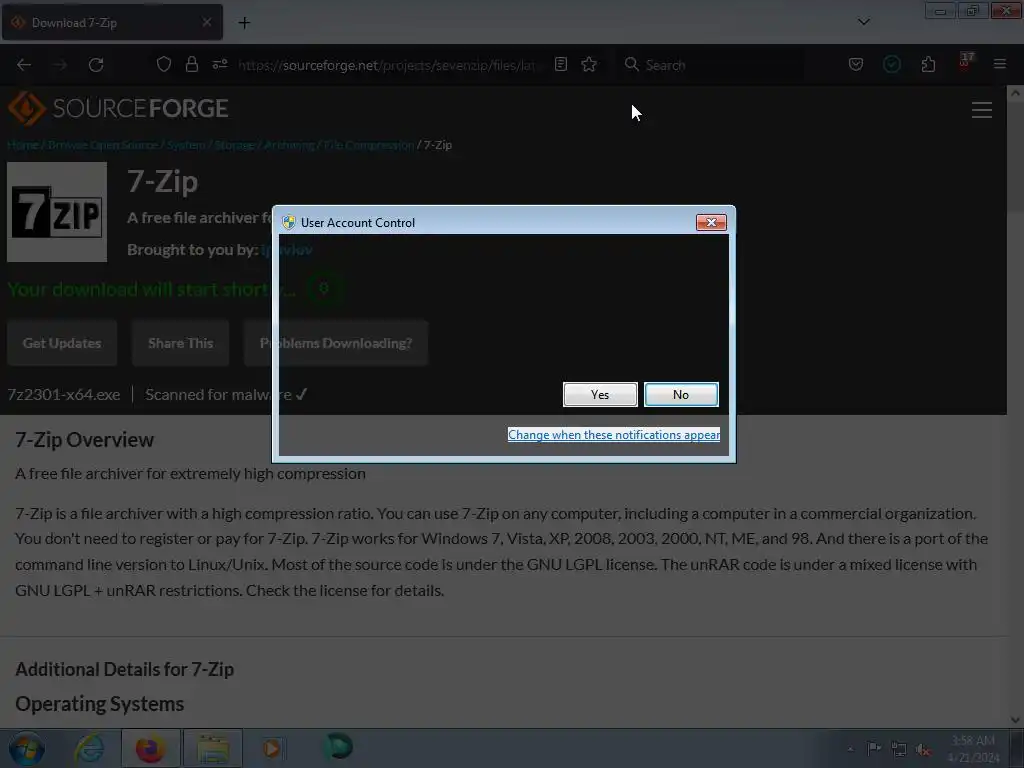Open Windows Media Player taskbar icon

point(272,748)
